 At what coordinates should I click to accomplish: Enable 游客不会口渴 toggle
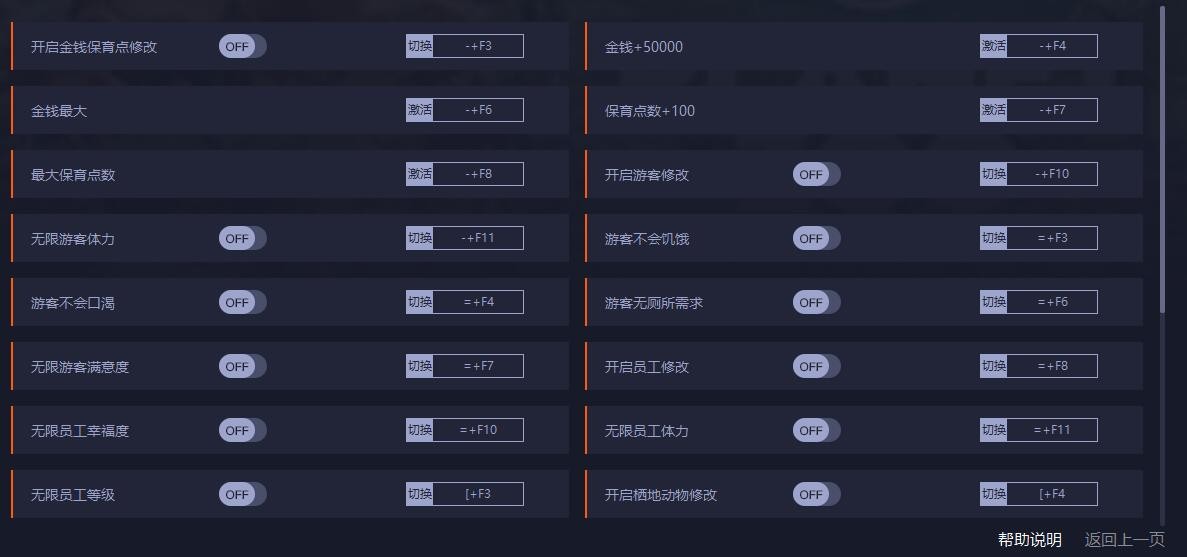242,302
